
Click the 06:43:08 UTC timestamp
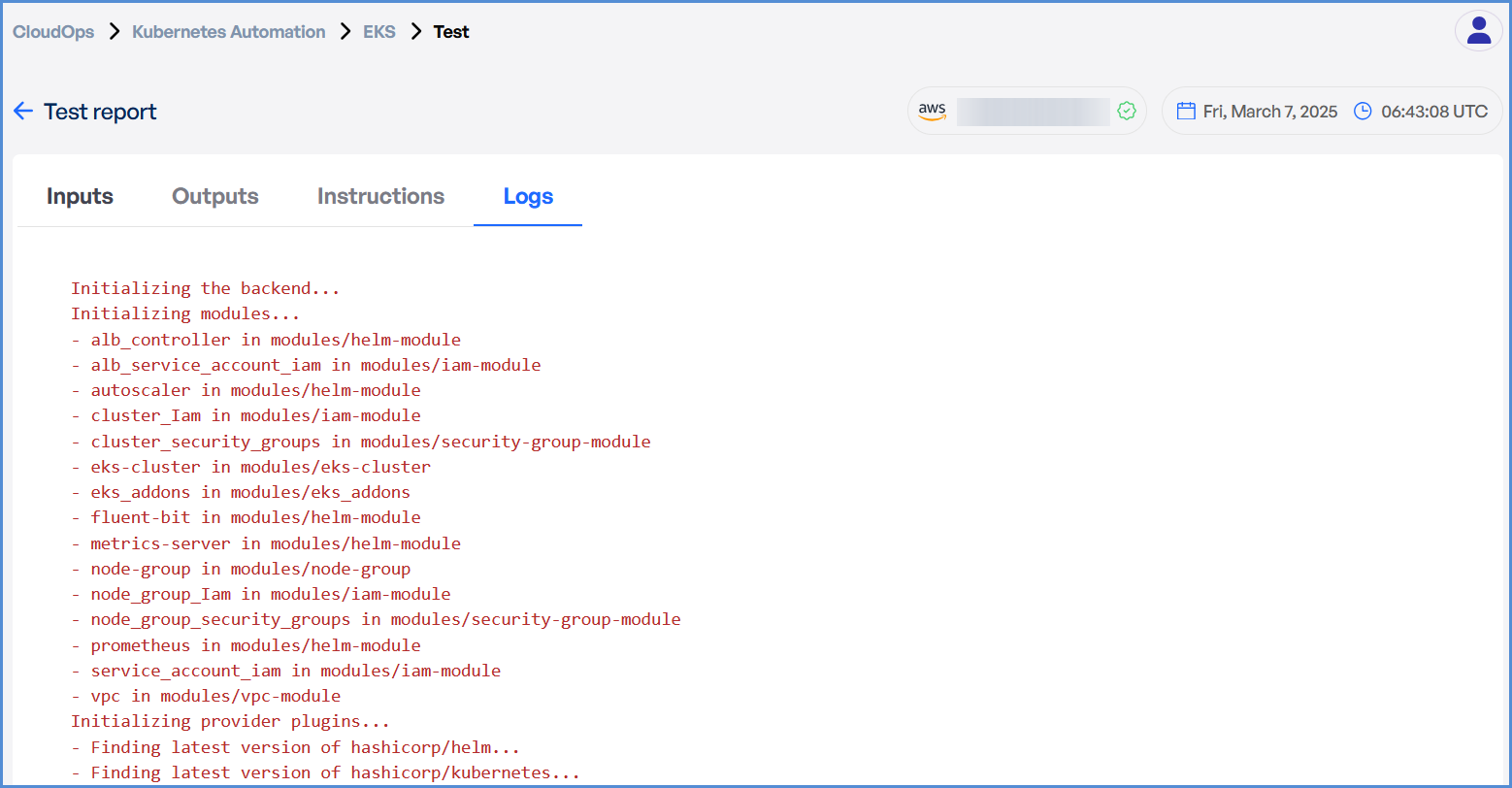point(1433,112)
